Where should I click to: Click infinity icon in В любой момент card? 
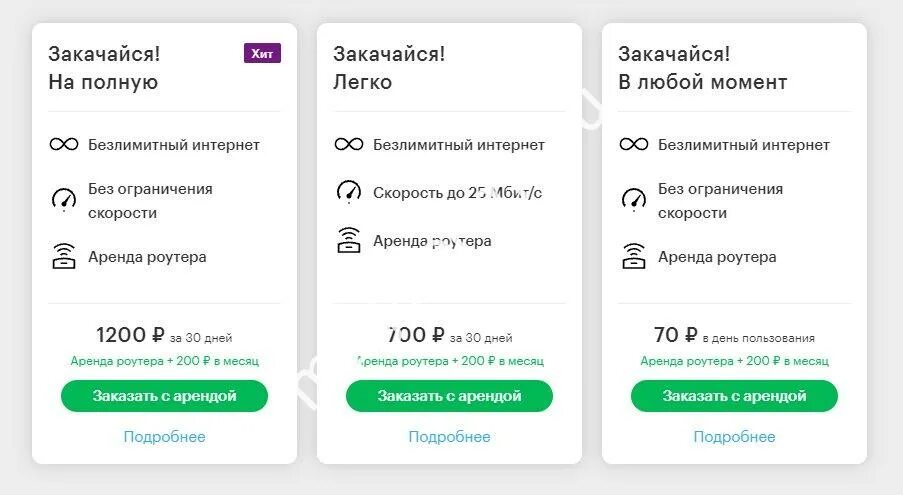tap(634, 145)
